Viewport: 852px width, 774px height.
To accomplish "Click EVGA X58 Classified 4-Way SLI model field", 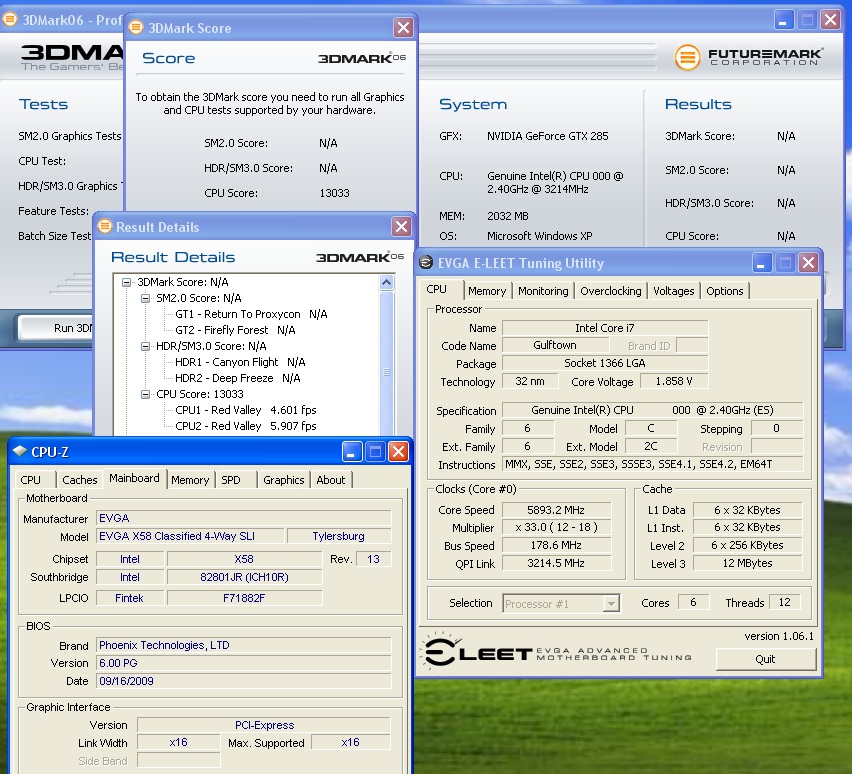I will (190, 536).
